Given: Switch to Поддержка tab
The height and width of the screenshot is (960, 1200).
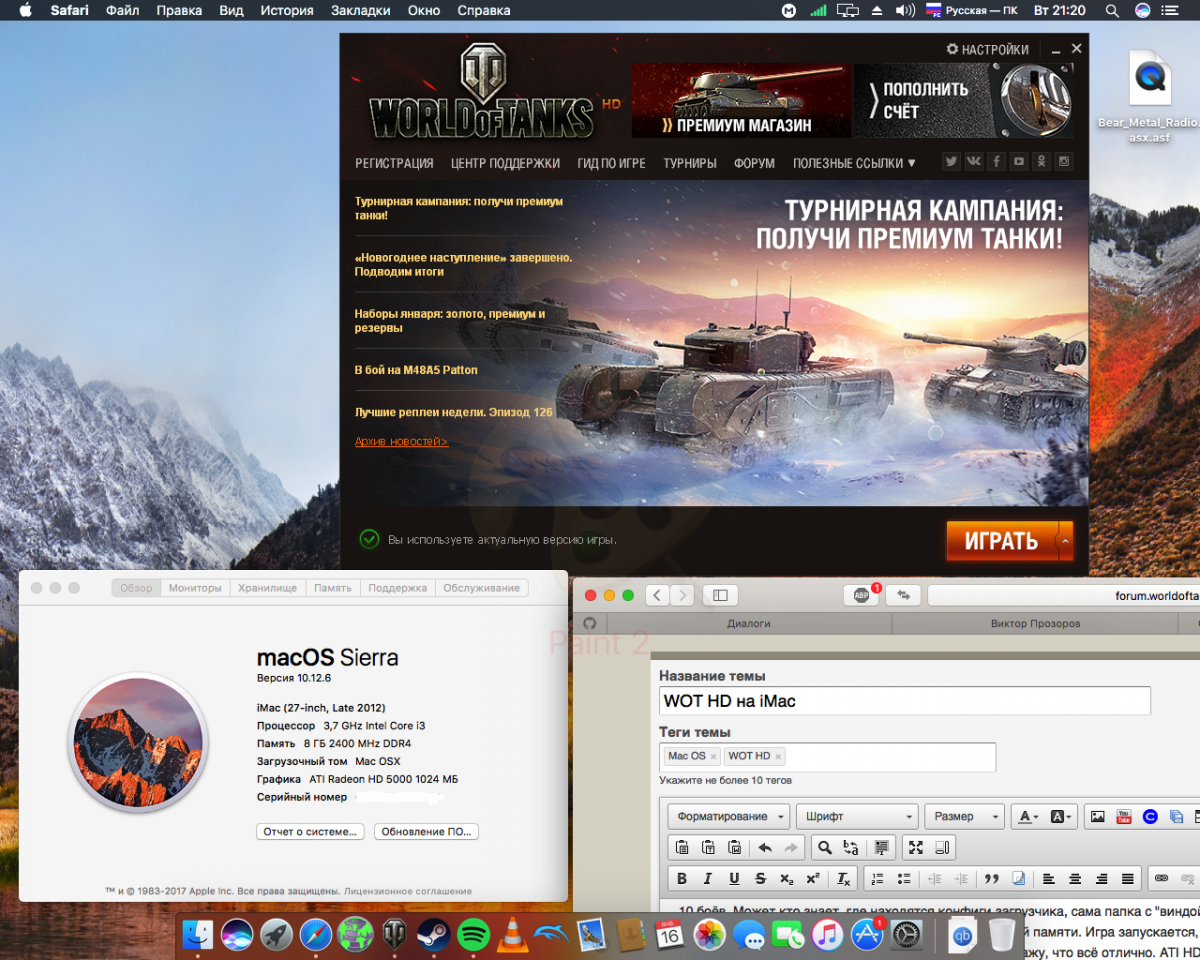Looking at the screenshot, I should [x=397, y=588].
